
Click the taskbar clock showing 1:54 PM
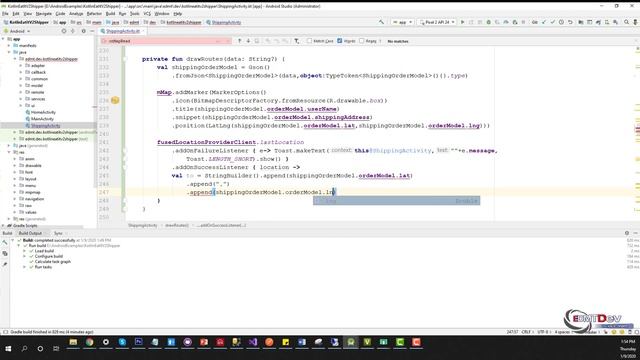click(x=627, y=342)
